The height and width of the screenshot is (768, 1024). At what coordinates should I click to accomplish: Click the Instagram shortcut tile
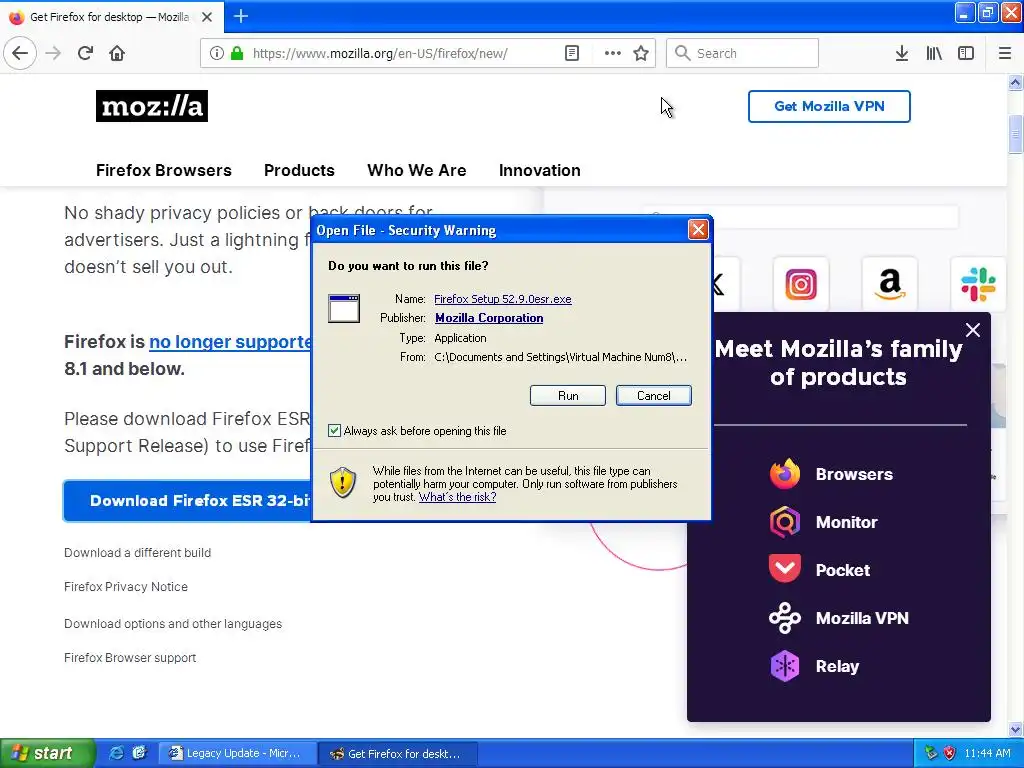coord(801,284)
